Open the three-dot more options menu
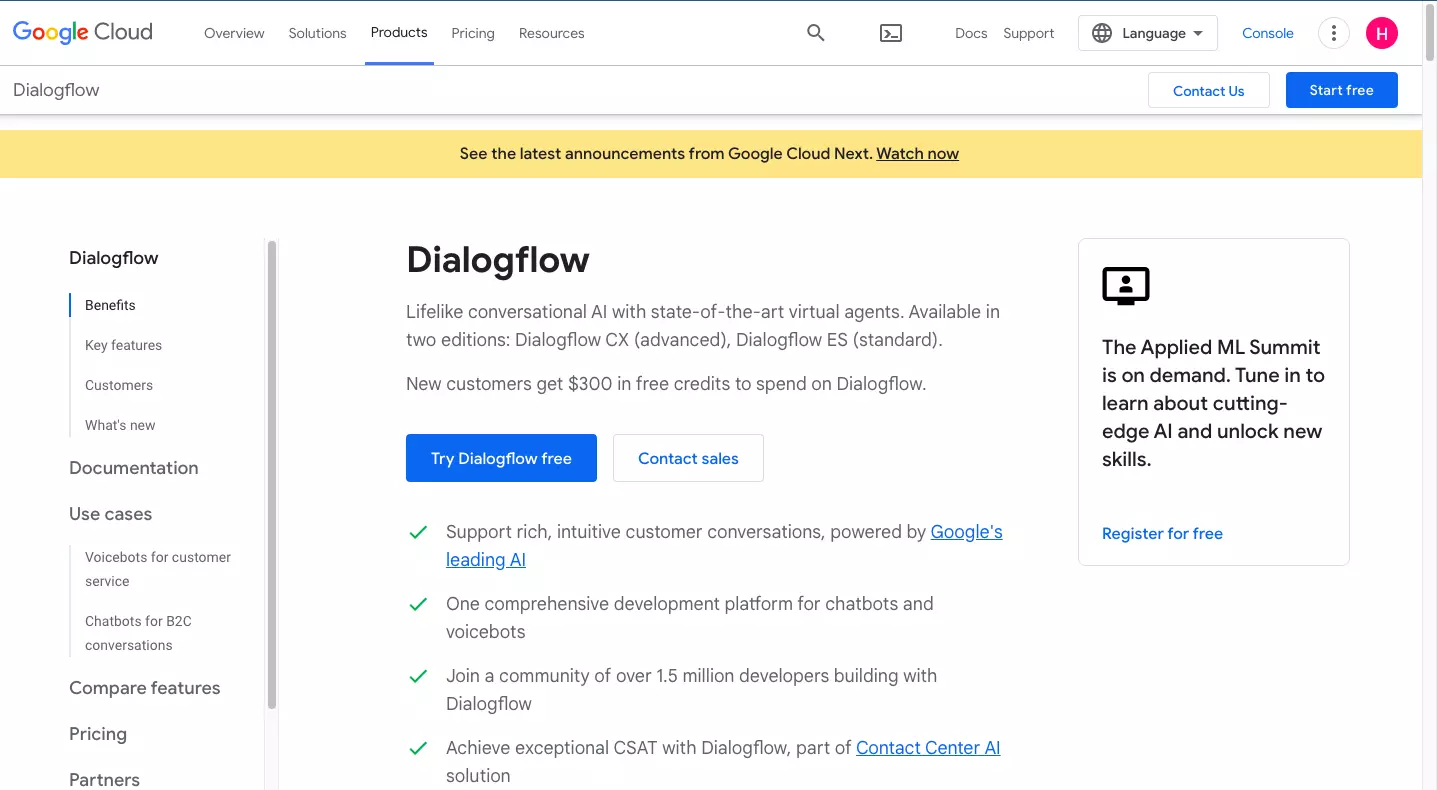Viewport: 1437px width, 790px height. tap(1333, 33)
